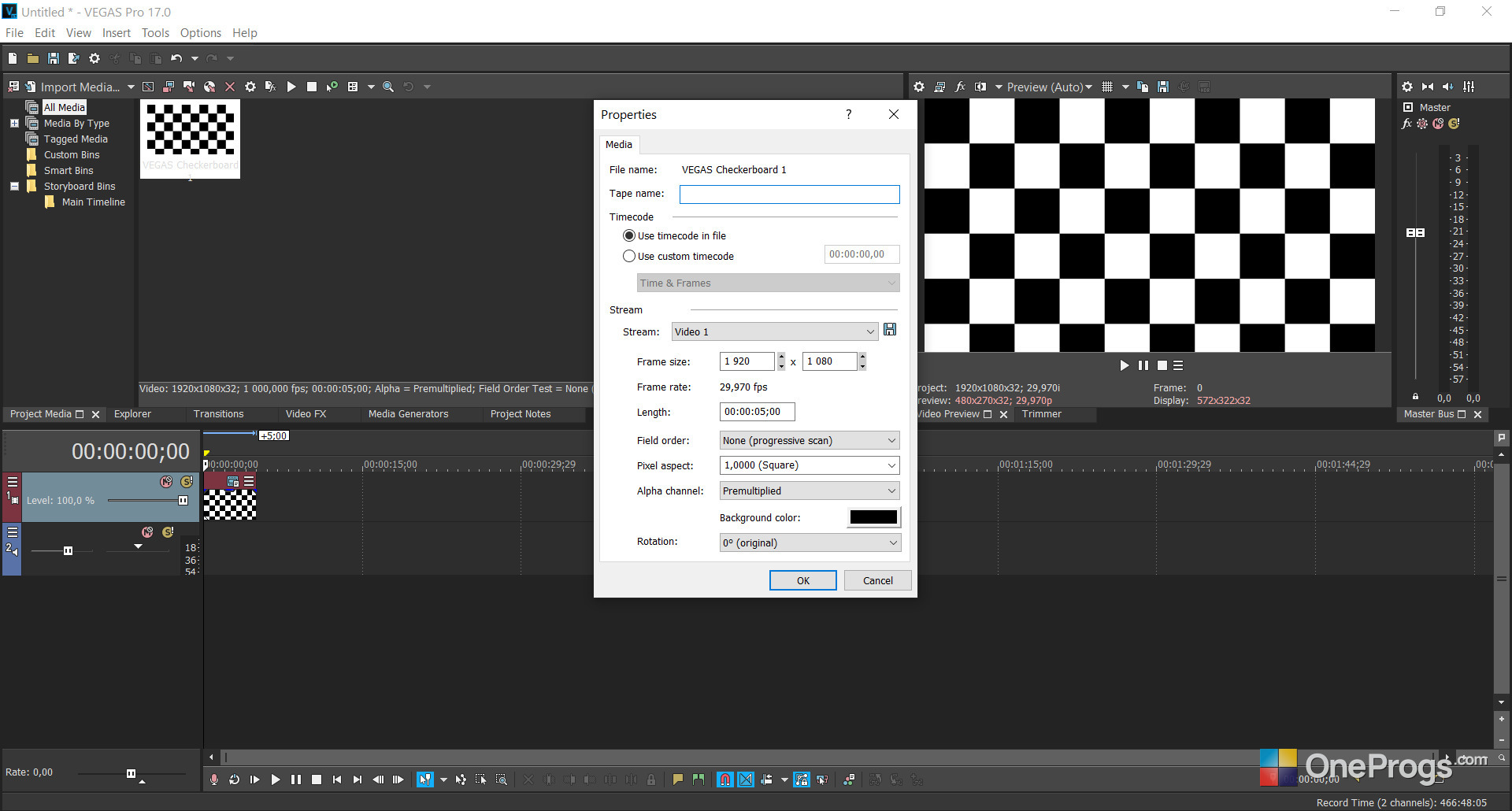1512x811 pixels.
Task: Open the Project Notes tab
Action: [x=521, y=414]
